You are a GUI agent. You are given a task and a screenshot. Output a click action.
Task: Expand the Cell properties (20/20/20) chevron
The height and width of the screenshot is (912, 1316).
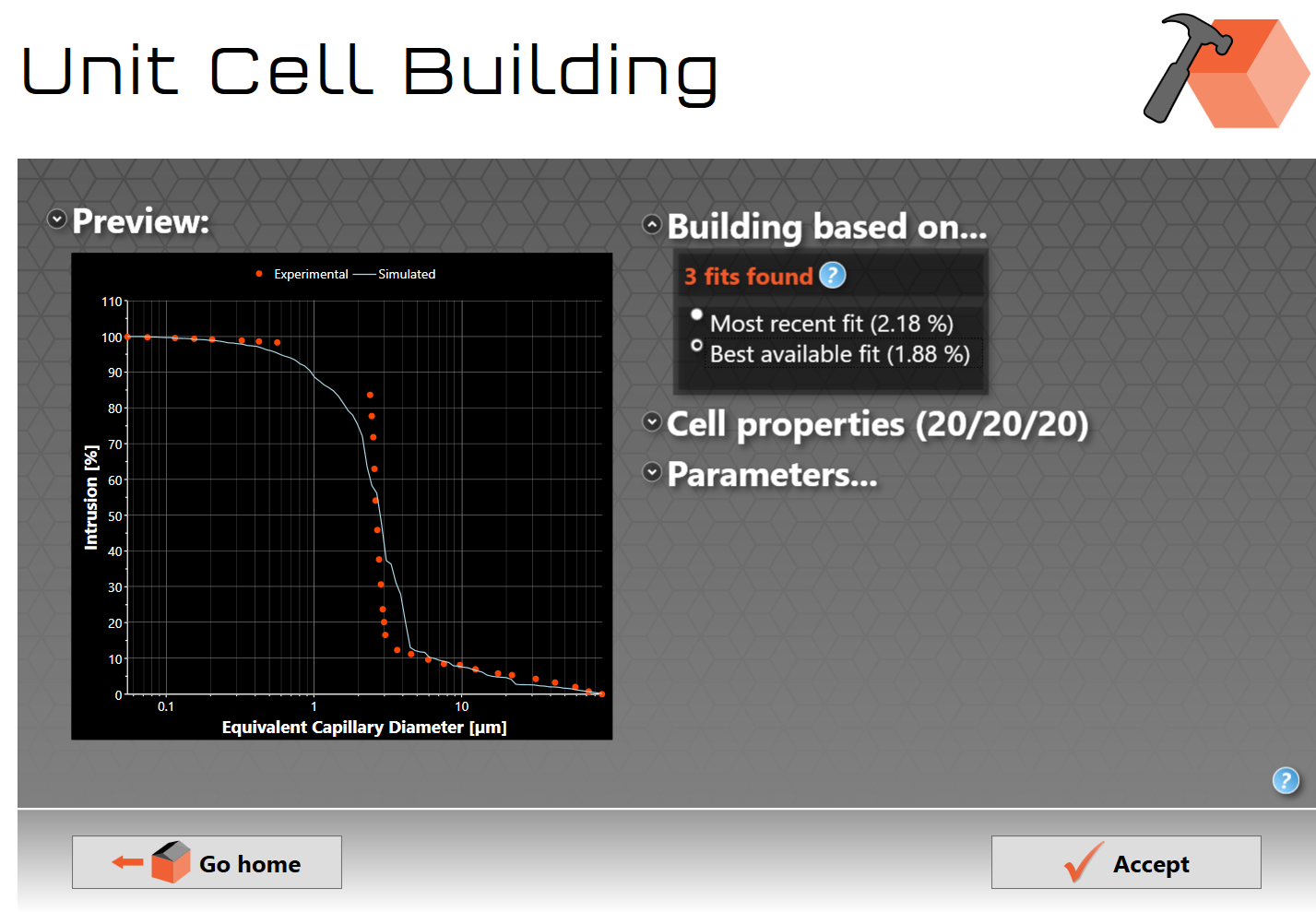(x=652, y=421)
